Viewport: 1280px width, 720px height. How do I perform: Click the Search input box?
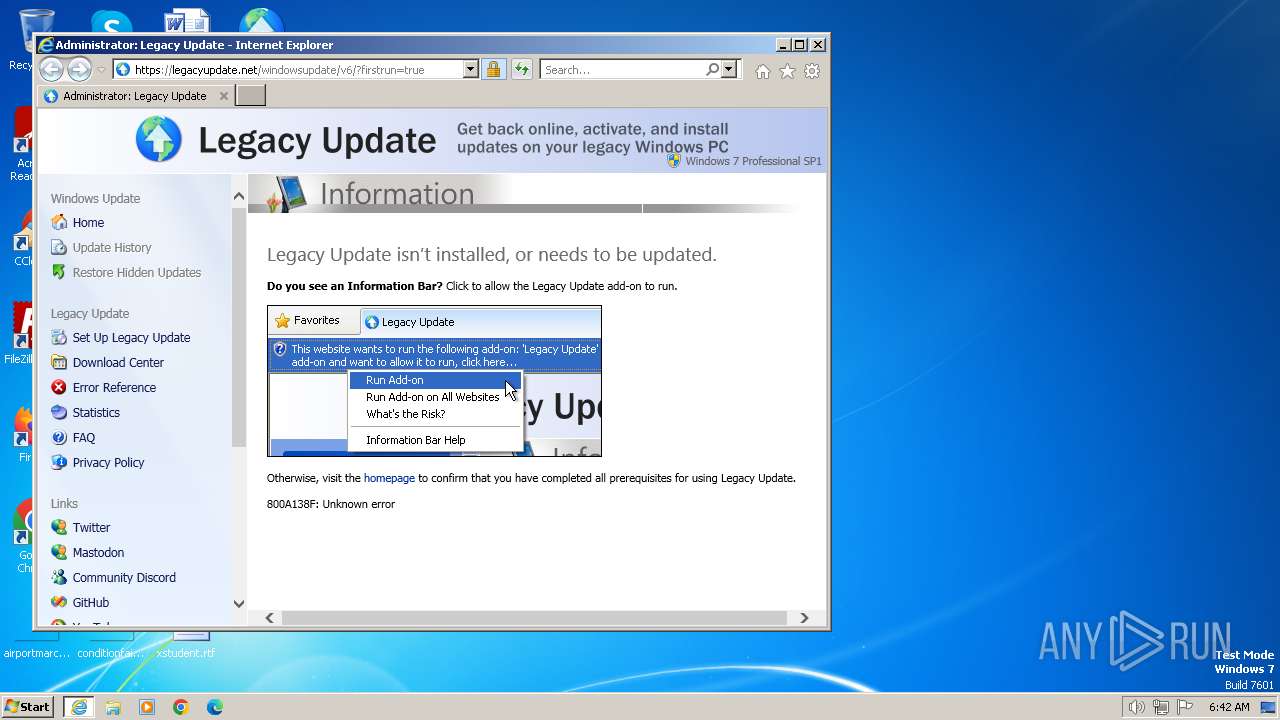[x=622, y=70]
